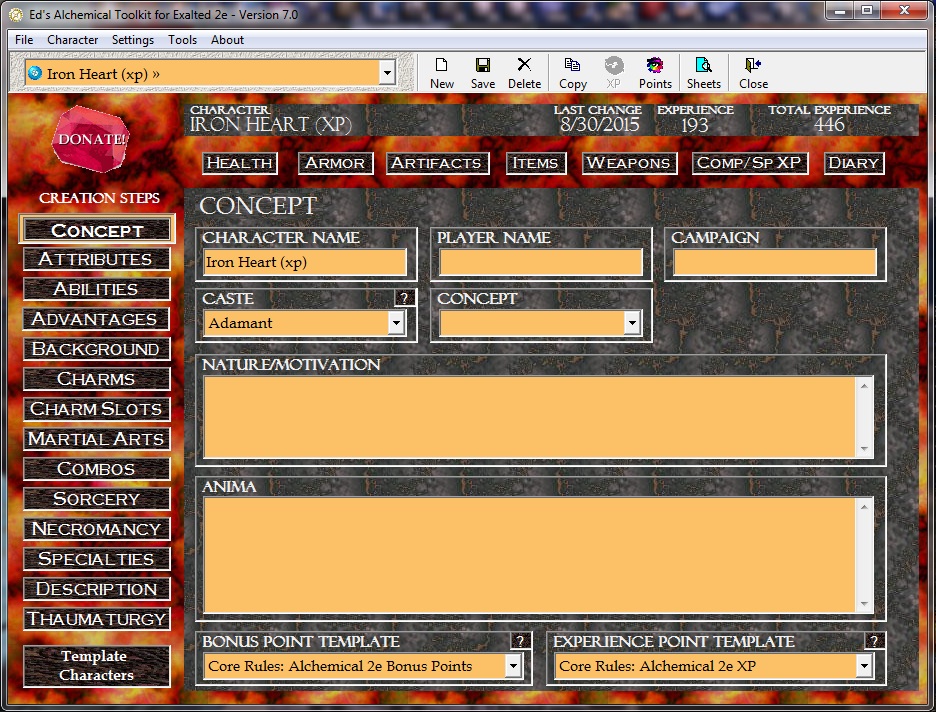Screen dimensions: 936x712
Task: Open the Bonus Point Template dropdown
Action: (x=513, y=666)
